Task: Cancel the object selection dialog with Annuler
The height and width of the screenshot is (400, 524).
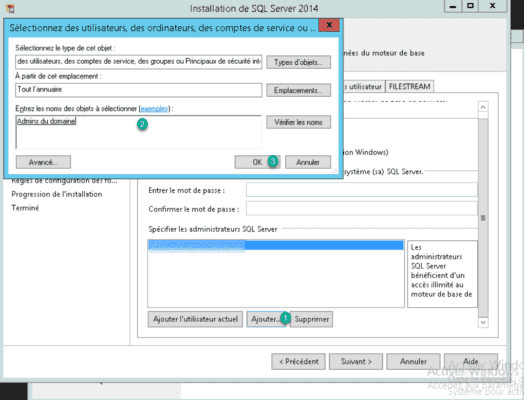Action: click(308, 162)
